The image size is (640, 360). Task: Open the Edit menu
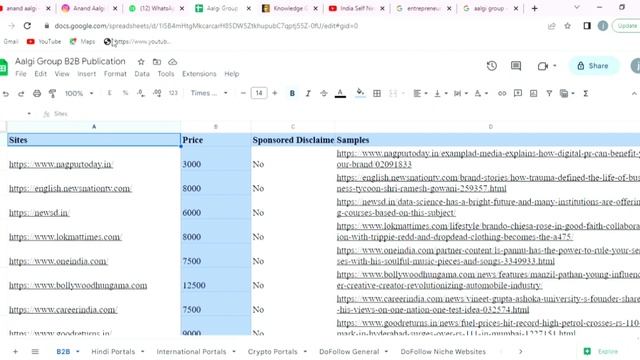point(40,74)
